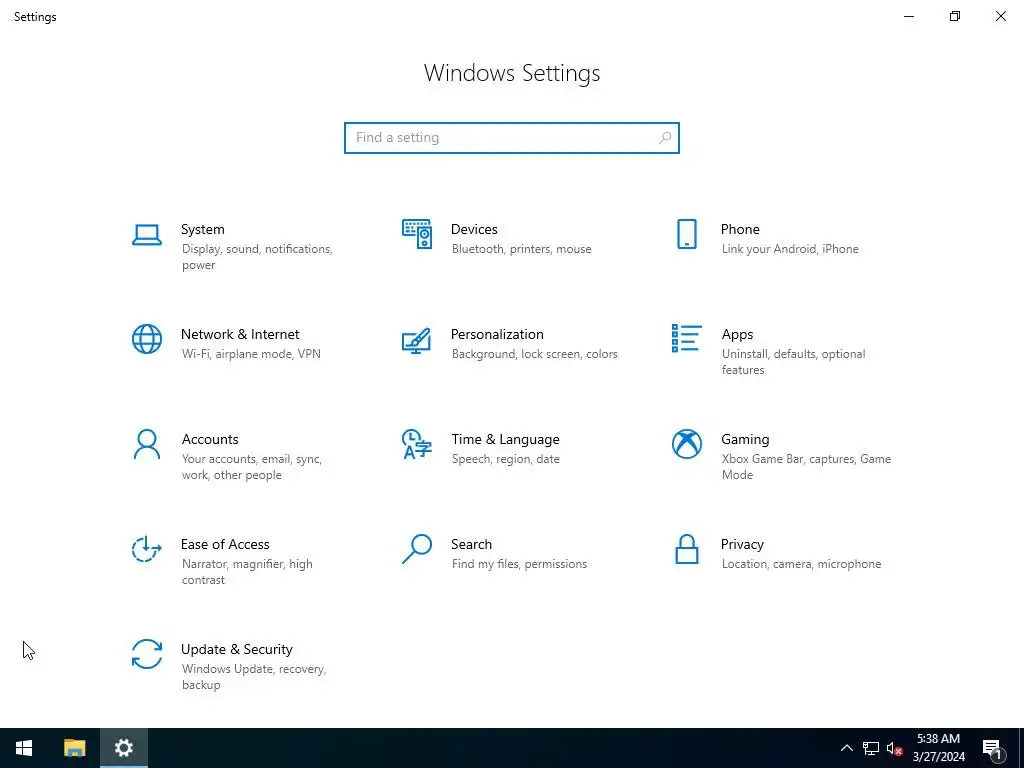Open the Apps list icon
1024x768 pixels.
coord(686,338)
